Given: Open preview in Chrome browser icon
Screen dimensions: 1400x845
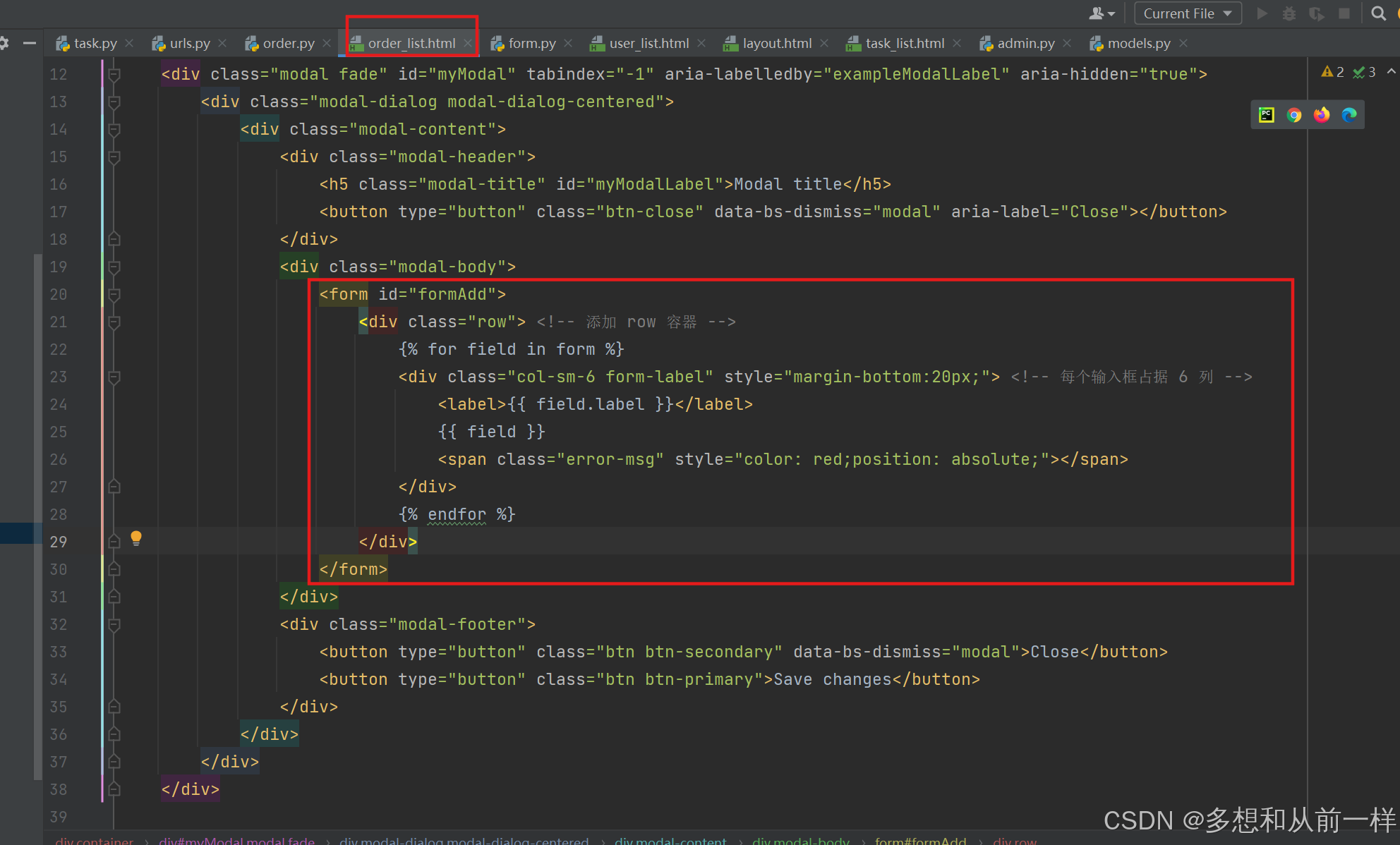Looking at the screenshot, I should 1293,115.
